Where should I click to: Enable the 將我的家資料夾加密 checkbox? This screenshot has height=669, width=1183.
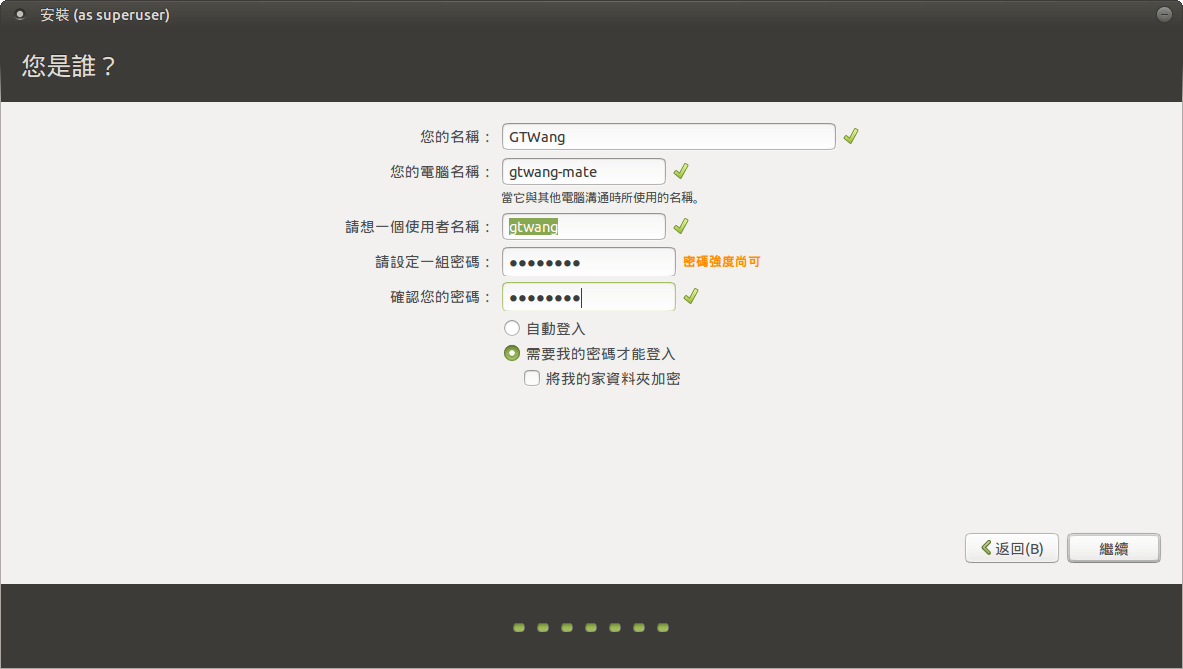[x=532, y=378]
